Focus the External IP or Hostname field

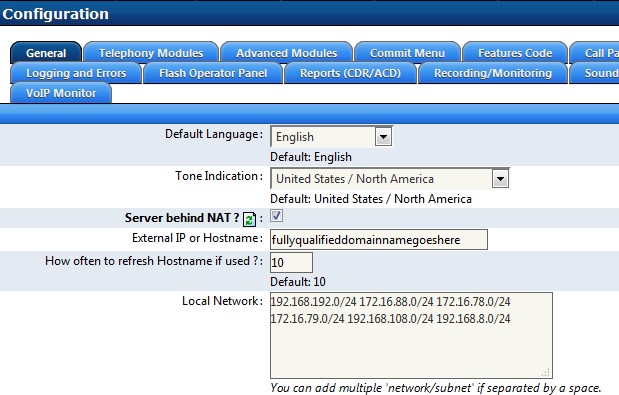(x=379, y=240)
